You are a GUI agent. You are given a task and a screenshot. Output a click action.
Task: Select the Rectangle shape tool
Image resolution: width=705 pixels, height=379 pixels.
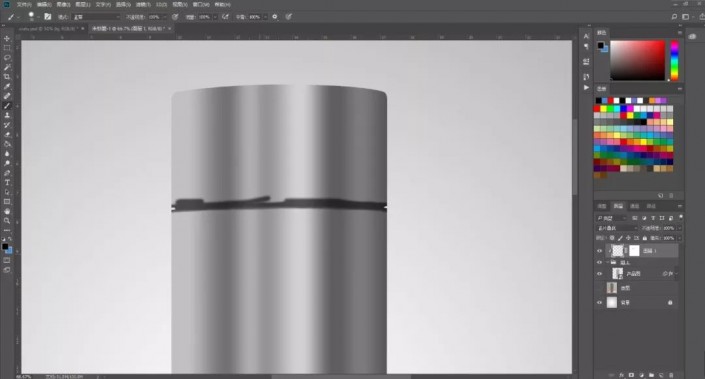coord(7,202)
